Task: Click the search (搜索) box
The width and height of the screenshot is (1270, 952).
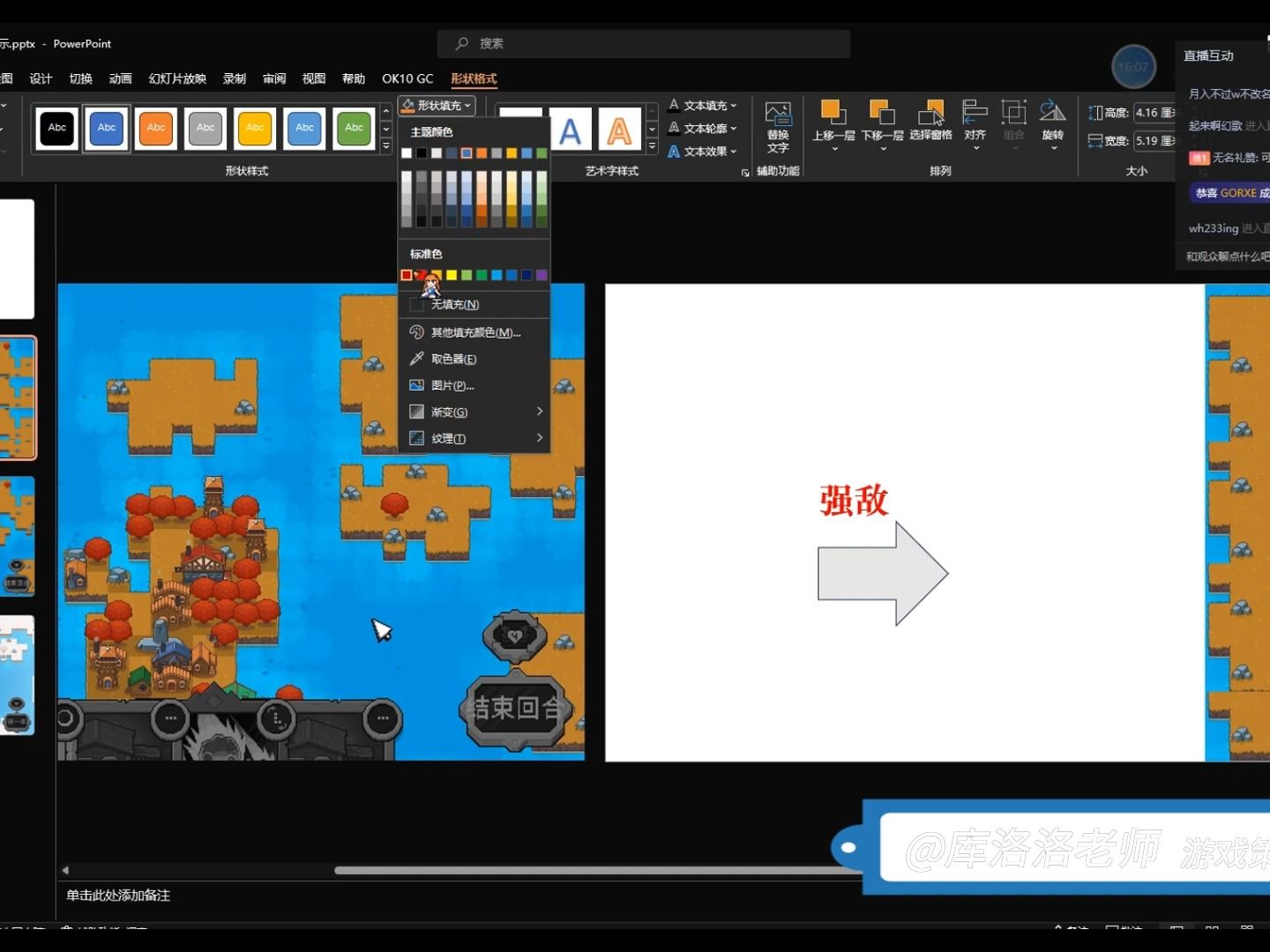Action: pyautogui.click(x=644, y=43)
